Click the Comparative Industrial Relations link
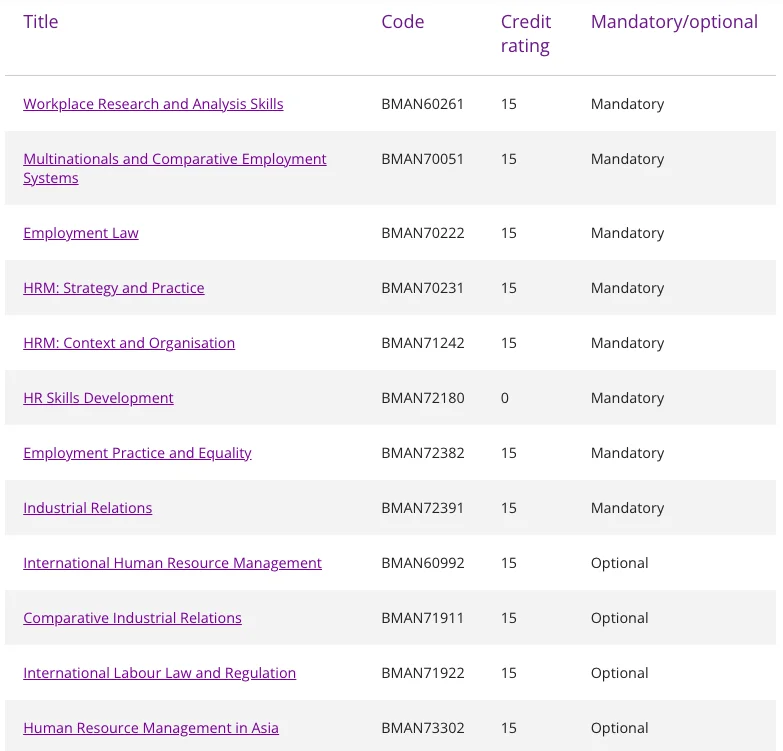The height and width of the screenshot is (751, 783). pyautogui.click(x=132, y=618)
